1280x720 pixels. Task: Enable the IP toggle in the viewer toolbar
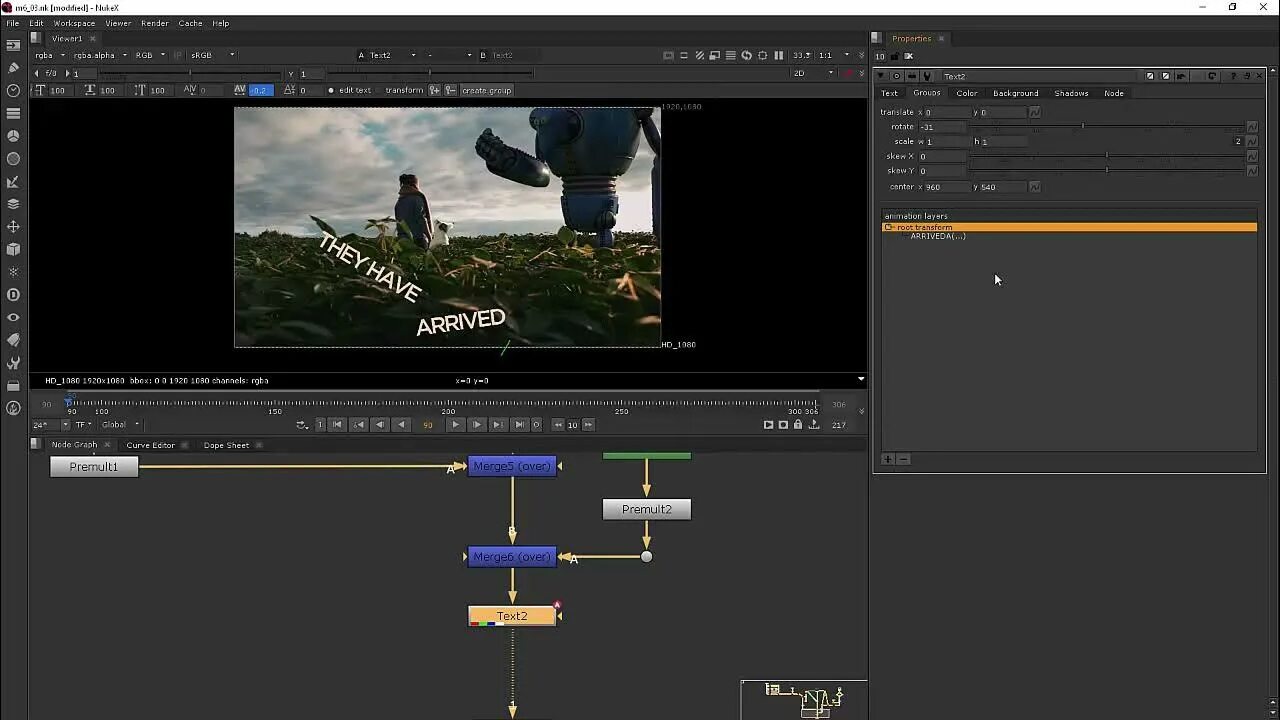178,56
